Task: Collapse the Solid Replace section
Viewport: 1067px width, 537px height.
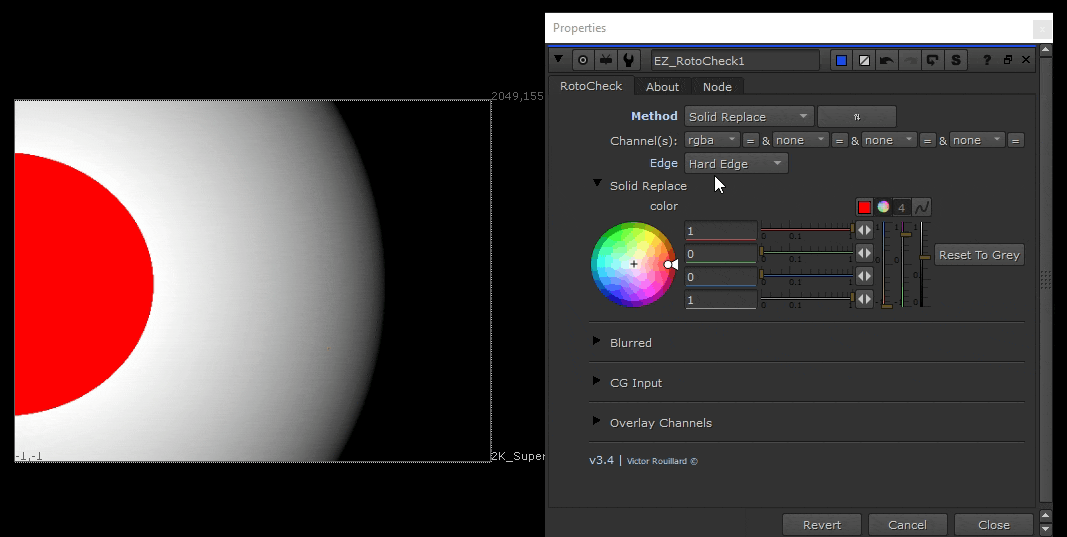Action: coord(597,185)
